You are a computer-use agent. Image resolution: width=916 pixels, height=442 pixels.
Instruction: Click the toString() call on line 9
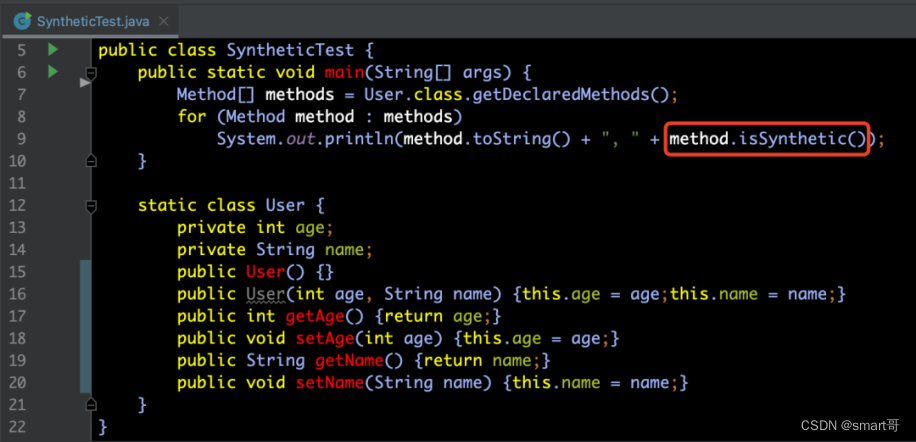click(522, 139)
